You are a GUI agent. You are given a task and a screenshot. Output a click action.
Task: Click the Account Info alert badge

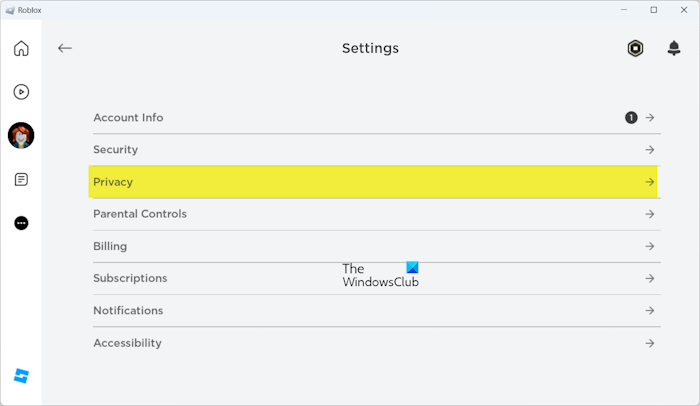(x=631, y=118)
